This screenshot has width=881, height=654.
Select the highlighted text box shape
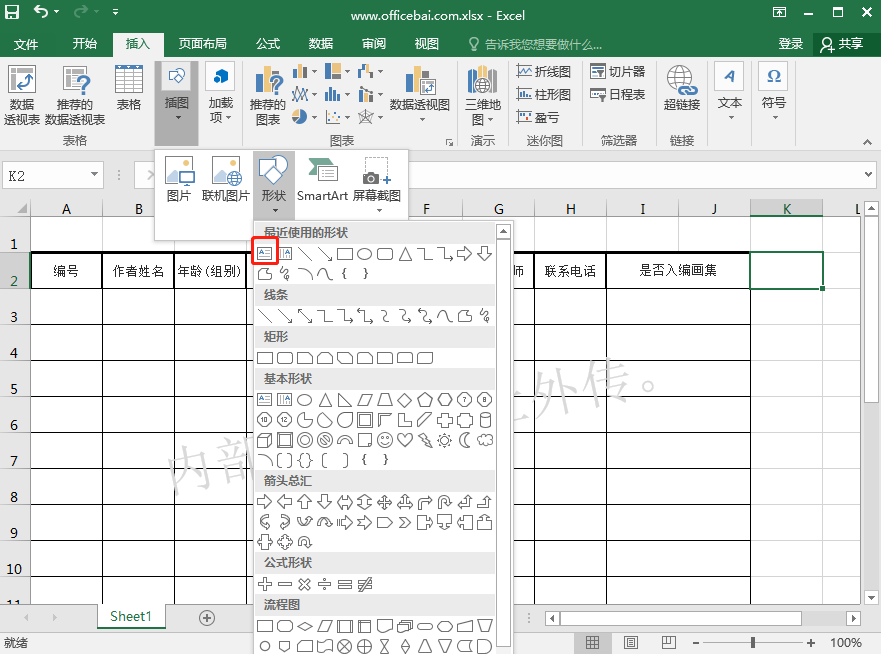(265, 254)
